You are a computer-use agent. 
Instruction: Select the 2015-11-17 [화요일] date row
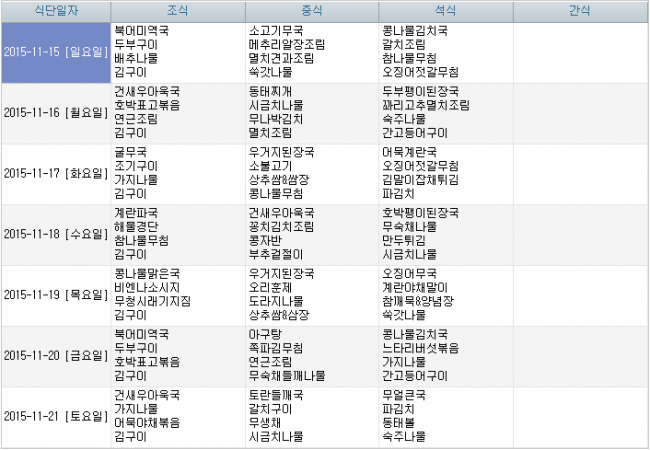coord(55,172)
